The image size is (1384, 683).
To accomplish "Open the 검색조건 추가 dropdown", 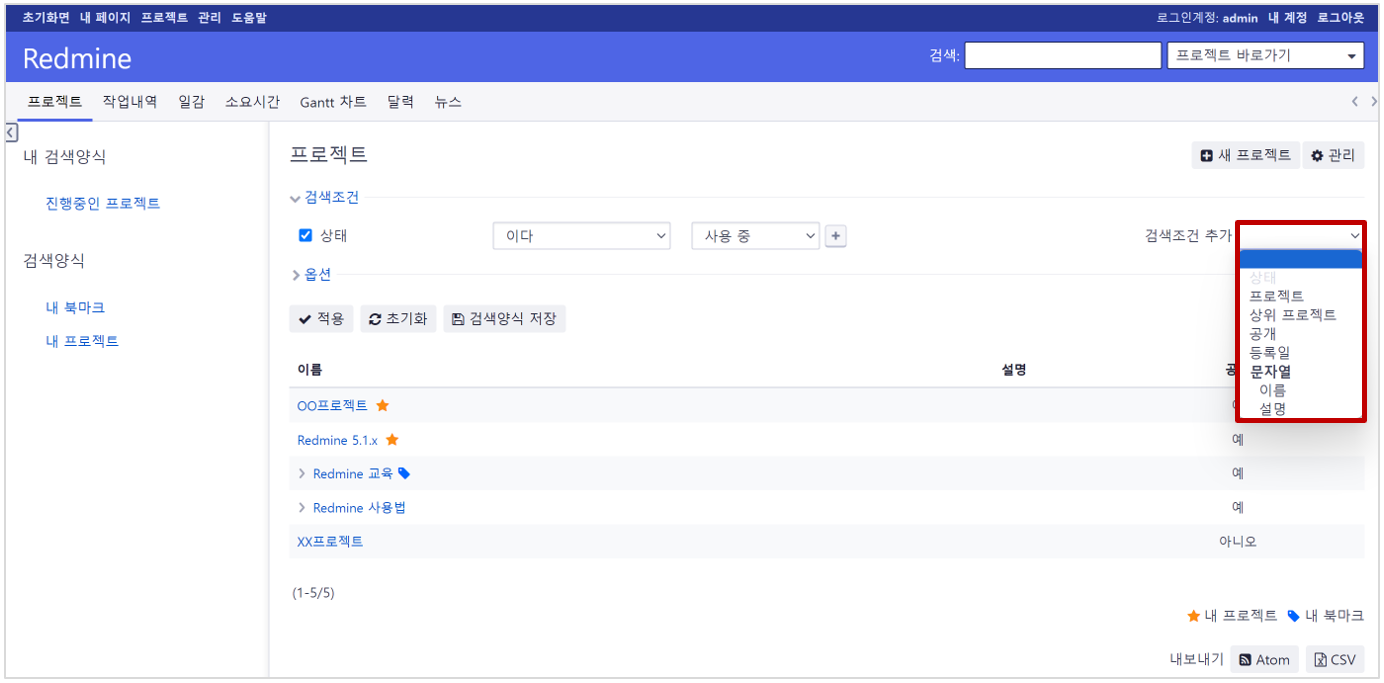I will [x=1301, y=235].
